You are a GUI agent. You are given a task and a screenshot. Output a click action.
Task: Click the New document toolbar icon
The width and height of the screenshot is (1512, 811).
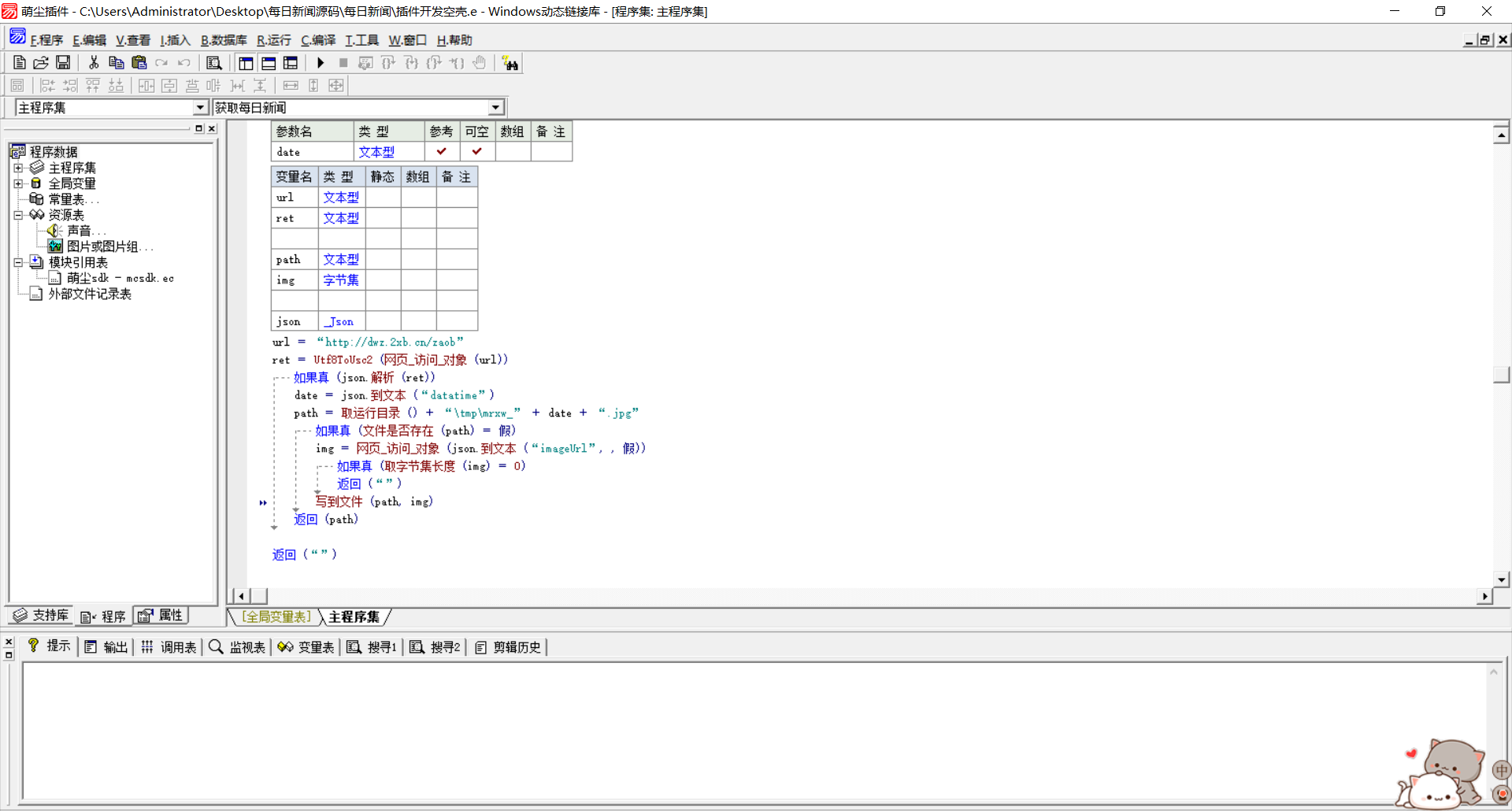click(20, 63)
